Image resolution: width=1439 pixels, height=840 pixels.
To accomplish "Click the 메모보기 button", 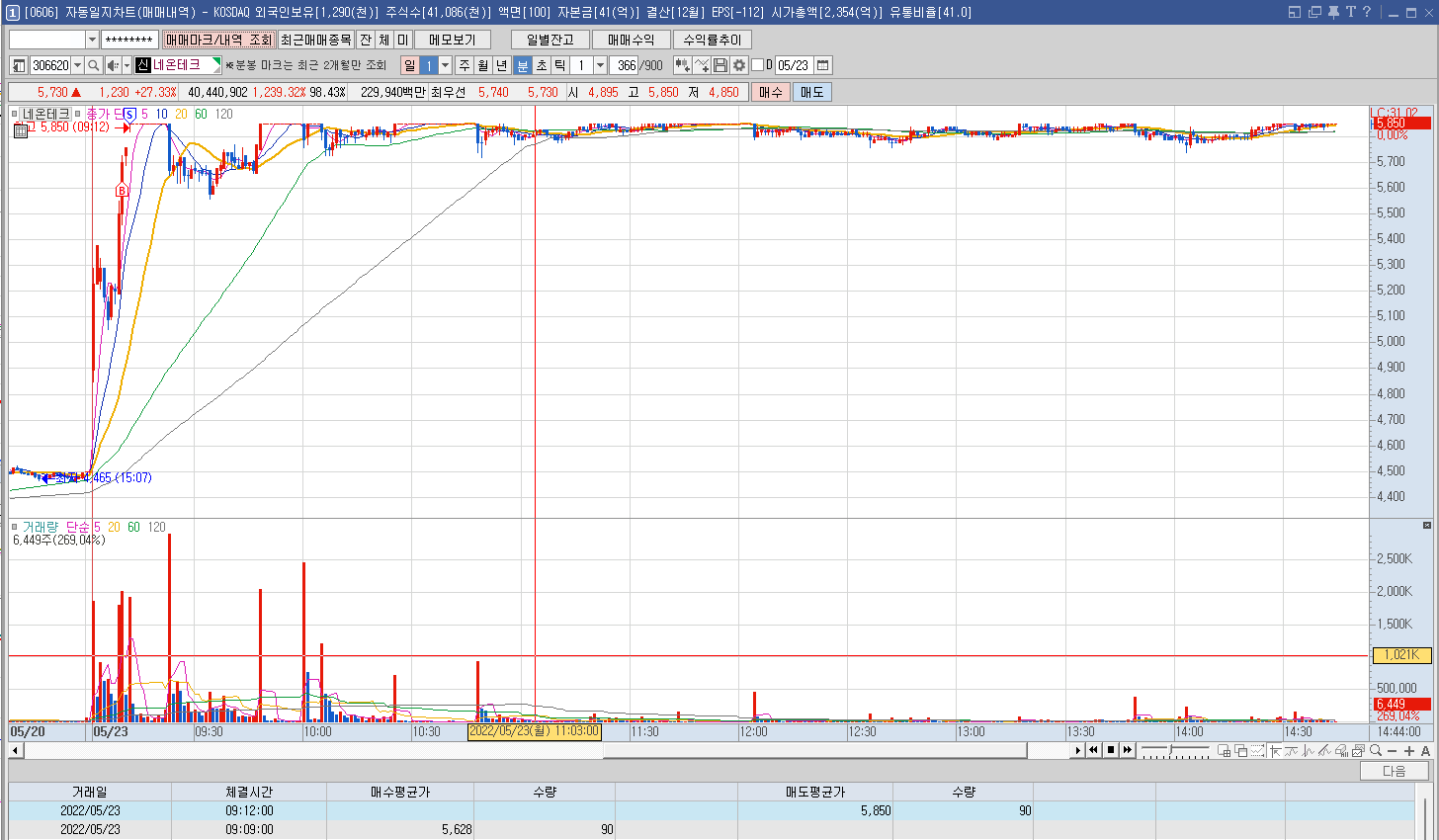I will pyautogui.click(x=453, y=40).
